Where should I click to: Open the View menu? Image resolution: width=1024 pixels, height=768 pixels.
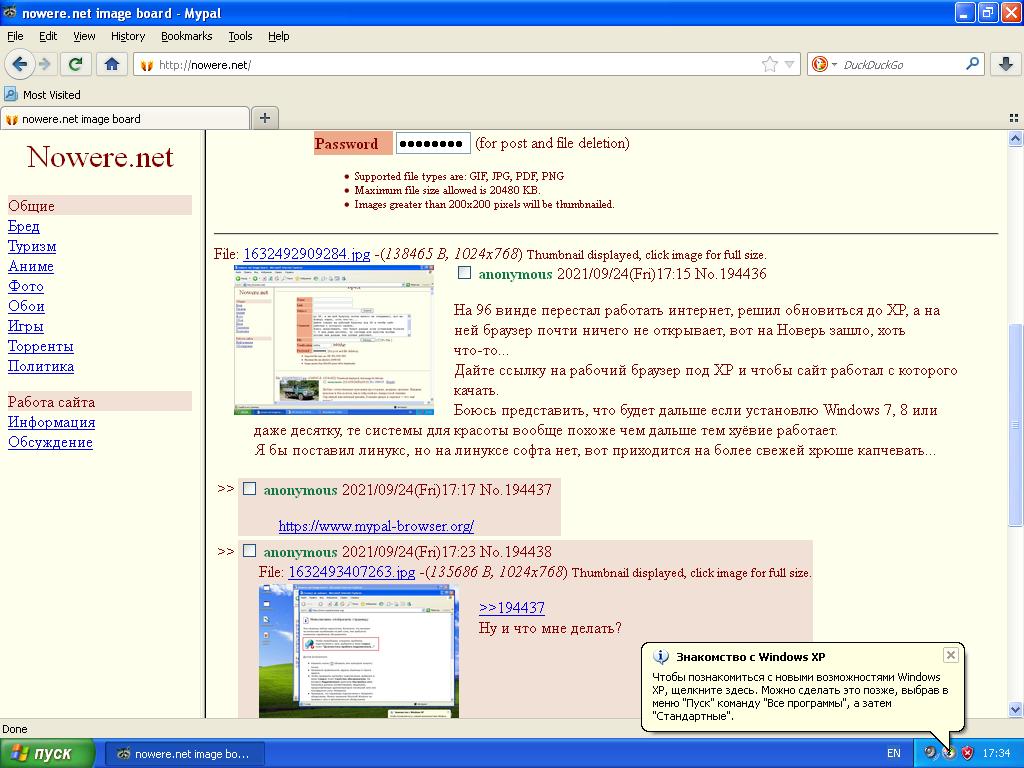84,36
